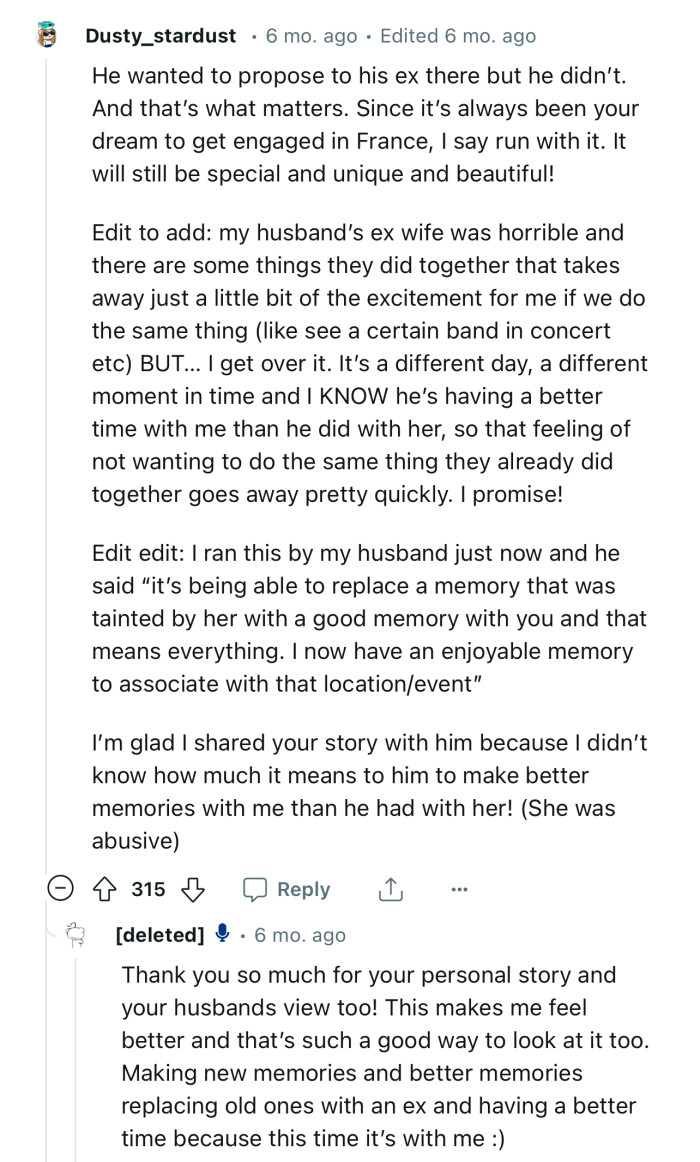Click the speech bubble Reply icon

tap(257, 889)
